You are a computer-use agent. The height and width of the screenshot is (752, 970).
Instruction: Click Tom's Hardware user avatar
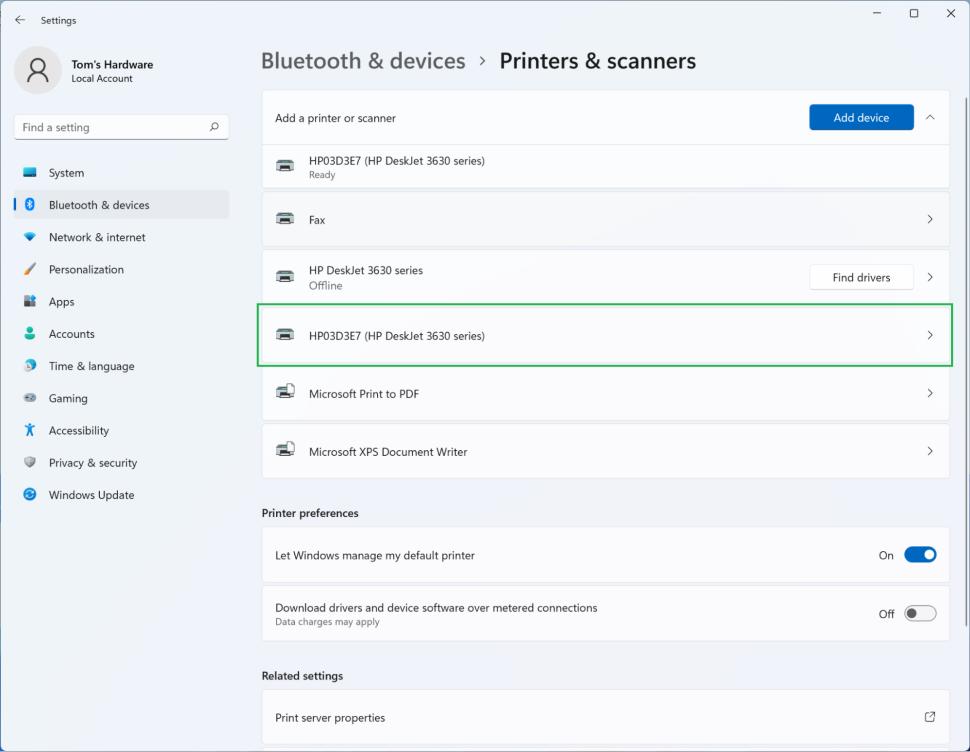(38, 70)
